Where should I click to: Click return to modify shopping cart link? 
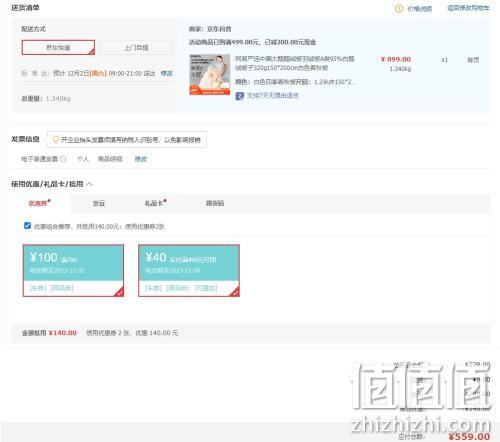pos(468,8)
